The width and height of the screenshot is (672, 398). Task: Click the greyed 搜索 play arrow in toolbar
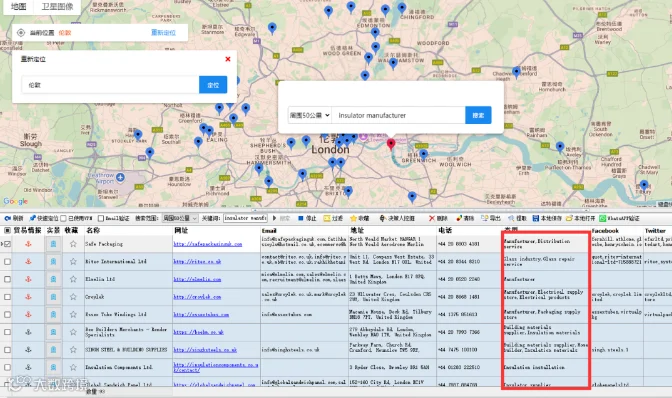(275, 218)
